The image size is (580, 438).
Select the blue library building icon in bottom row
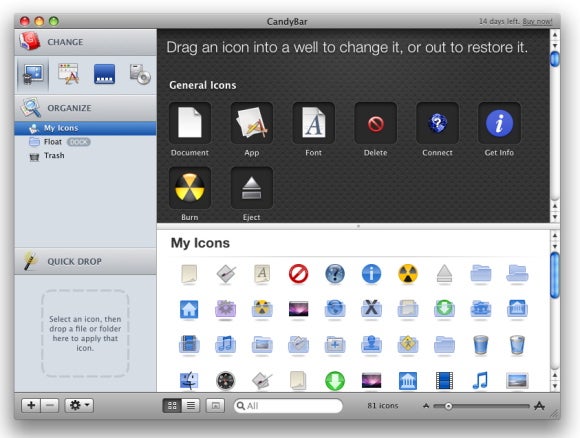coord(408,380)
